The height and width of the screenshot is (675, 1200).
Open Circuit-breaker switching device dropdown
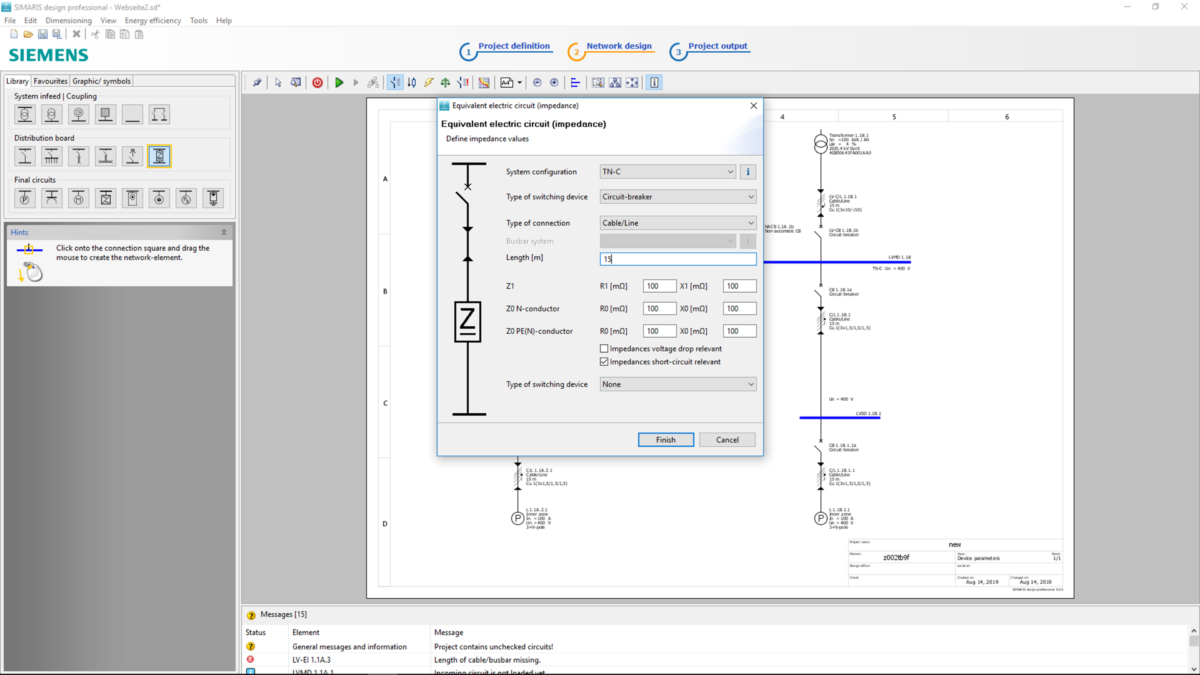coord(678,197)
